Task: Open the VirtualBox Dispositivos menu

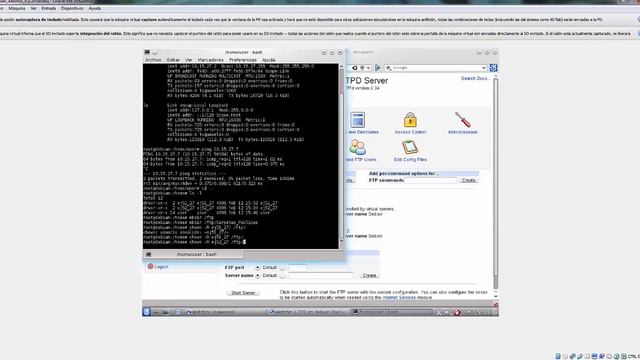Action: (x=72, y=8)
